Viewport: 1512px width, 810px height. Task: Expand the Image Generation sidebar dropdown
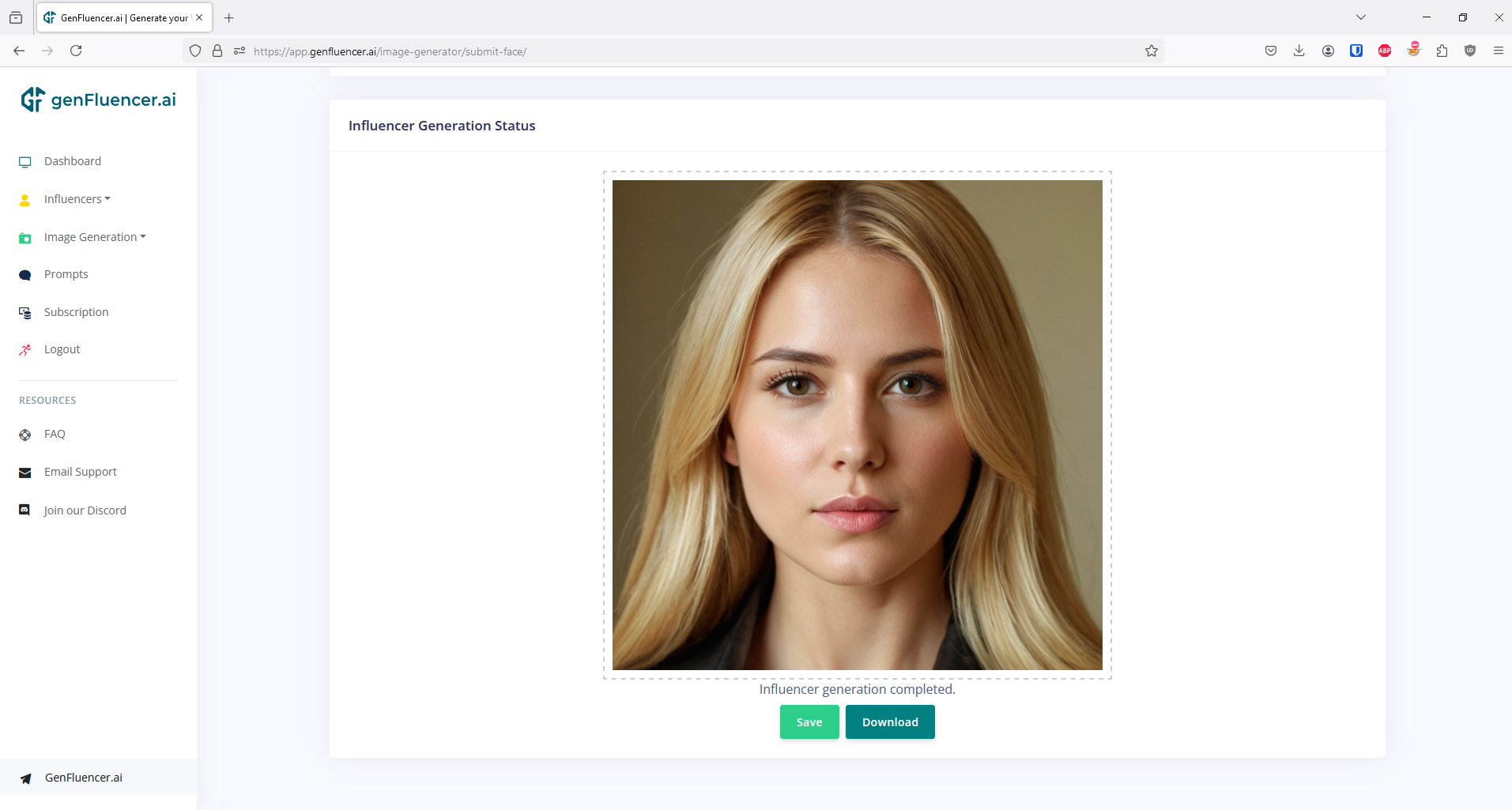(95, 237)
